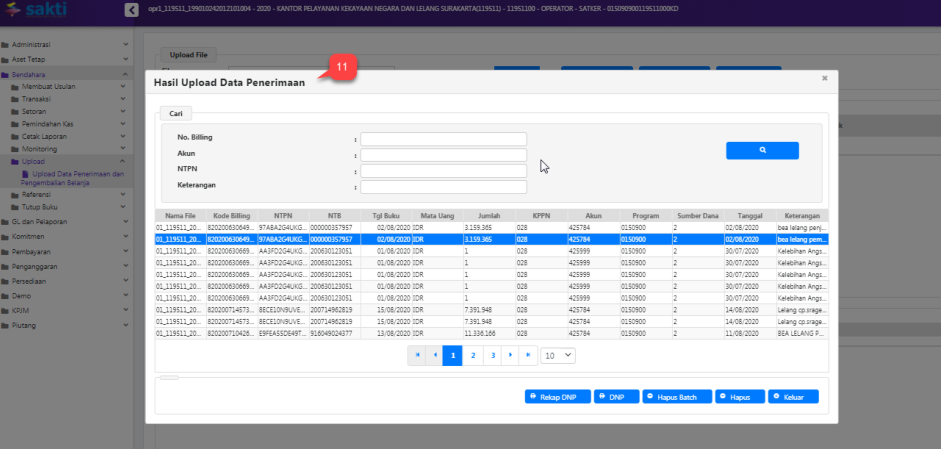Go to the next results page
The height and width of the screenshot is (449, 941).
coord(510,355)
